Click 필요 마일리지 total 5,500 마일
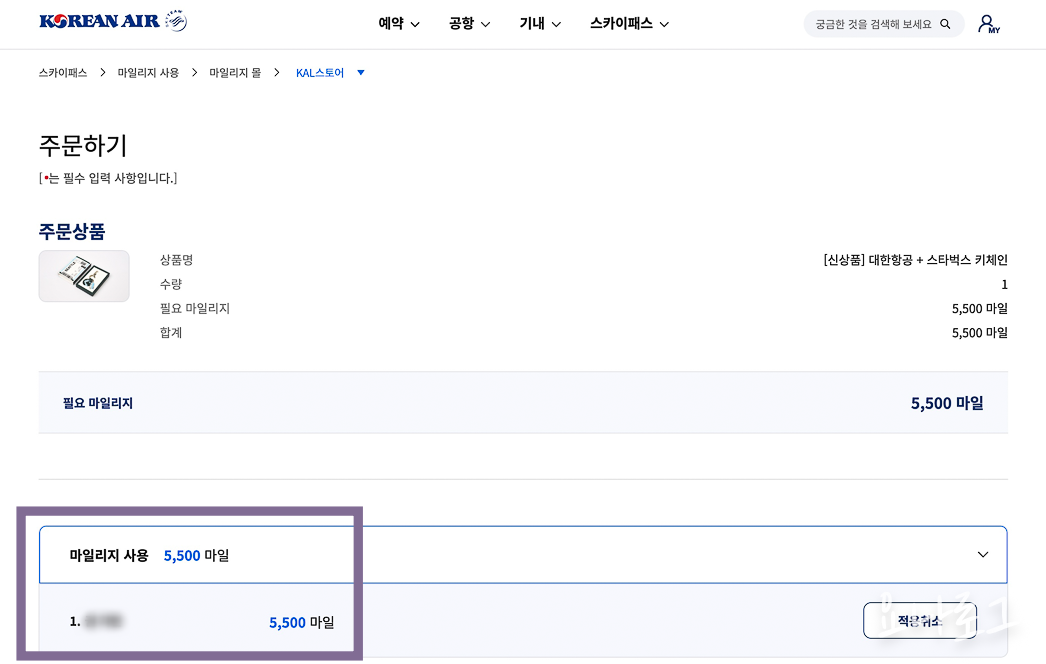Image resolution: width=1046 pixels, height=664 pixels. pyautogui.click(x=947, y=403)
